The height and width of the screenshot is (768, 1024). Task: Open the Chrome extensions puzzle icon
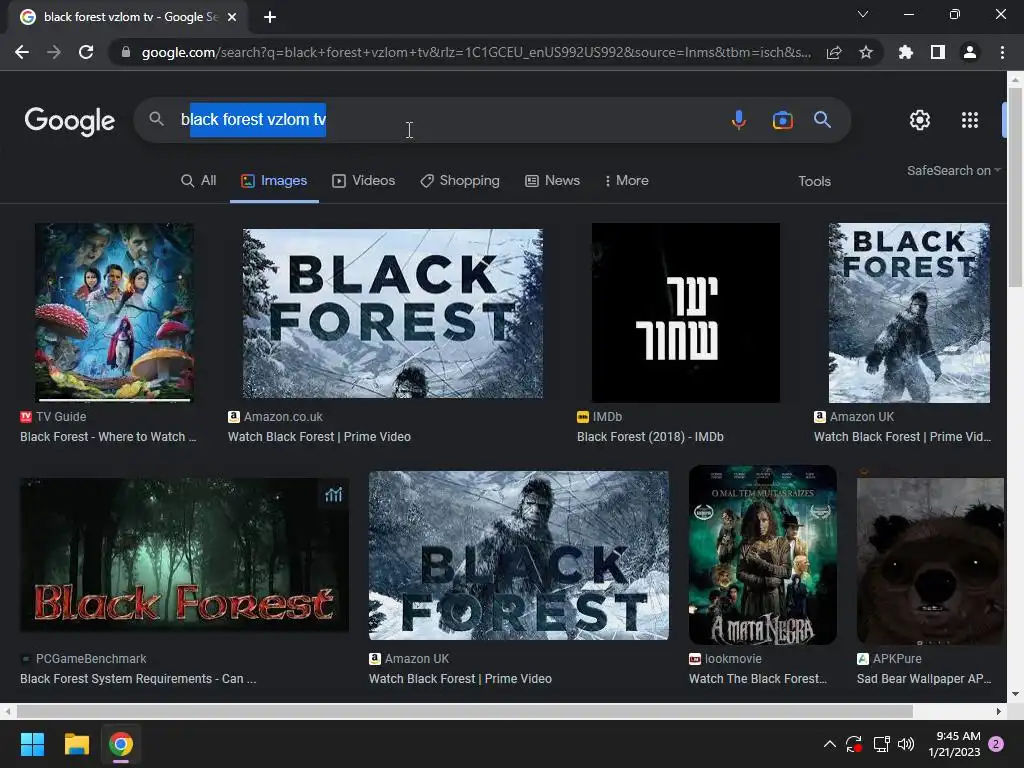(906, 52)
